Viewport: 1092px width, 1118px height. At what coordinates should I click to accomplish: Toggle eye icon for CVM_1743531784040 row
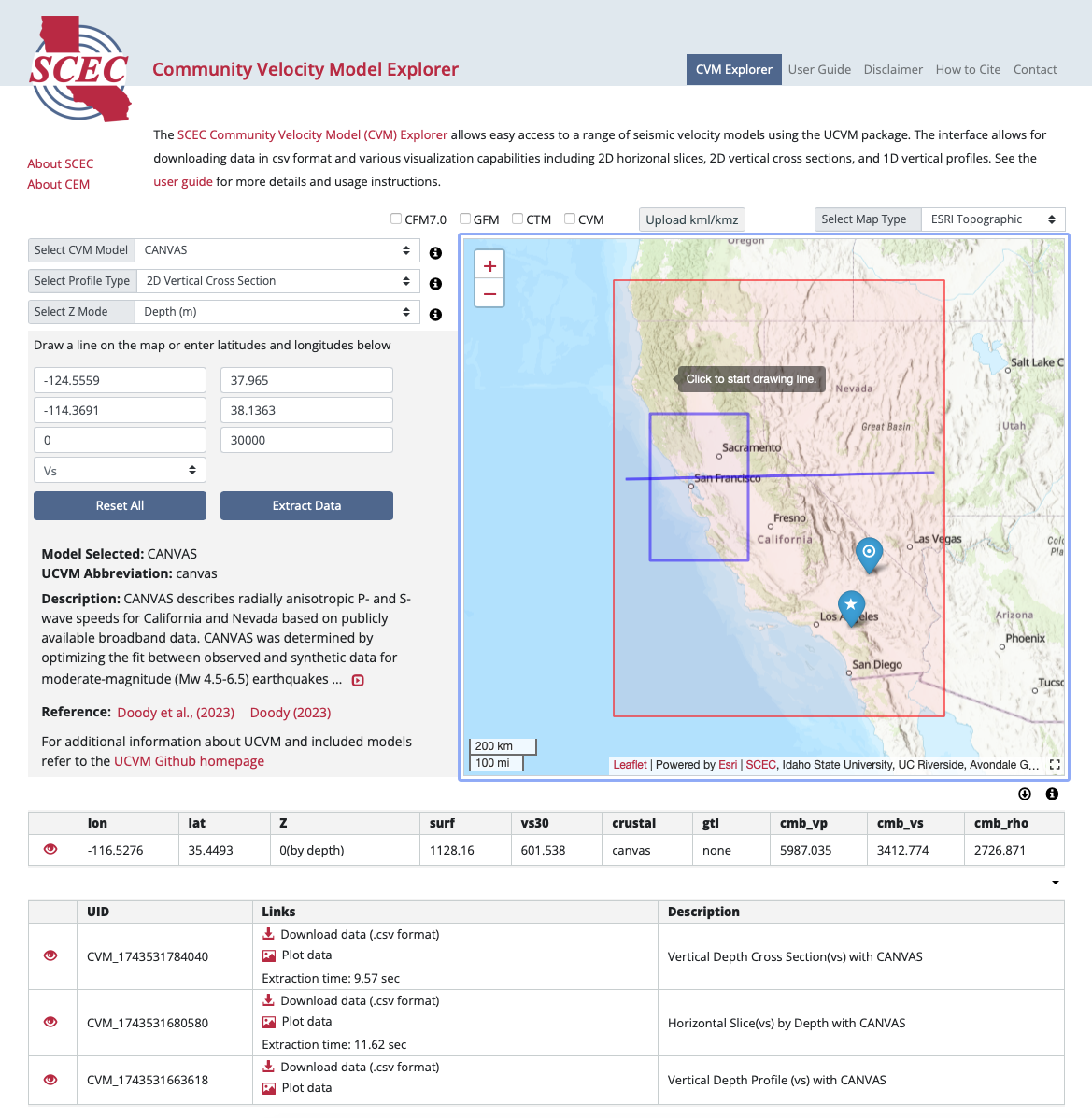pos(50,955)
